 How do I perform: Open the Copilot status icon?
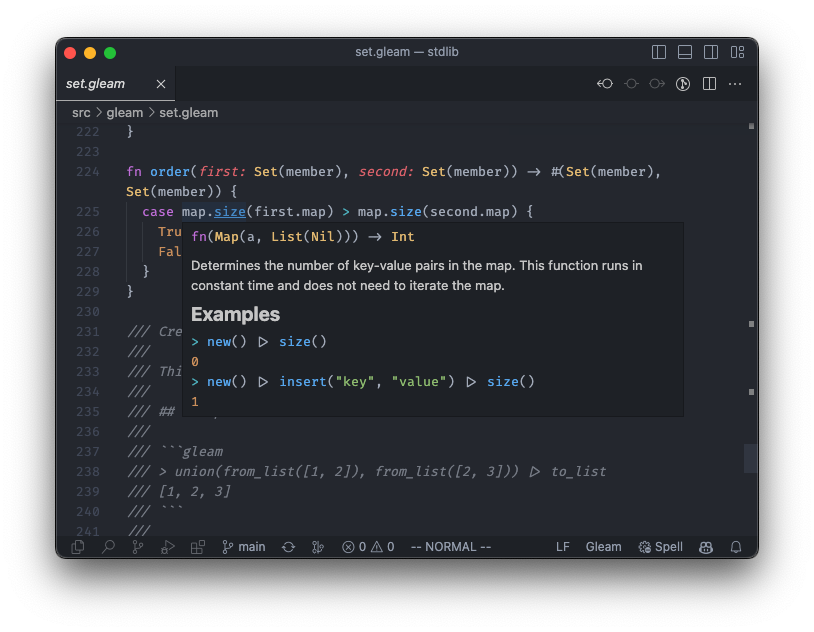pos(706,547)
